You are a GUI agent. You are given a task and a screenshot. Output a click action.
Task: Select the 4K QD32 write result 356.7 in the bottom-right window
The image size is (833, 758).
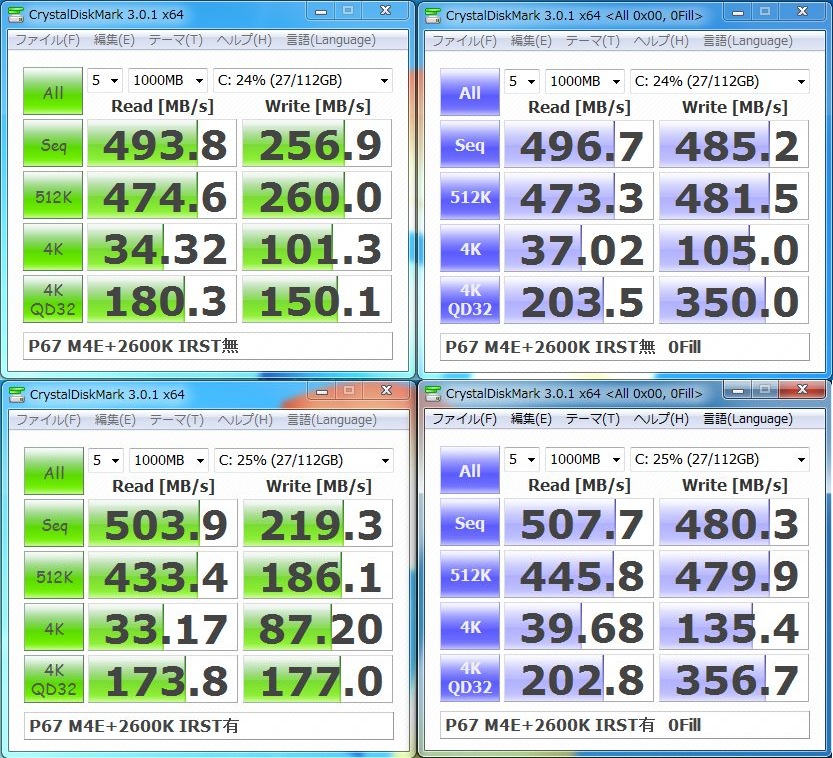(734, 678)
